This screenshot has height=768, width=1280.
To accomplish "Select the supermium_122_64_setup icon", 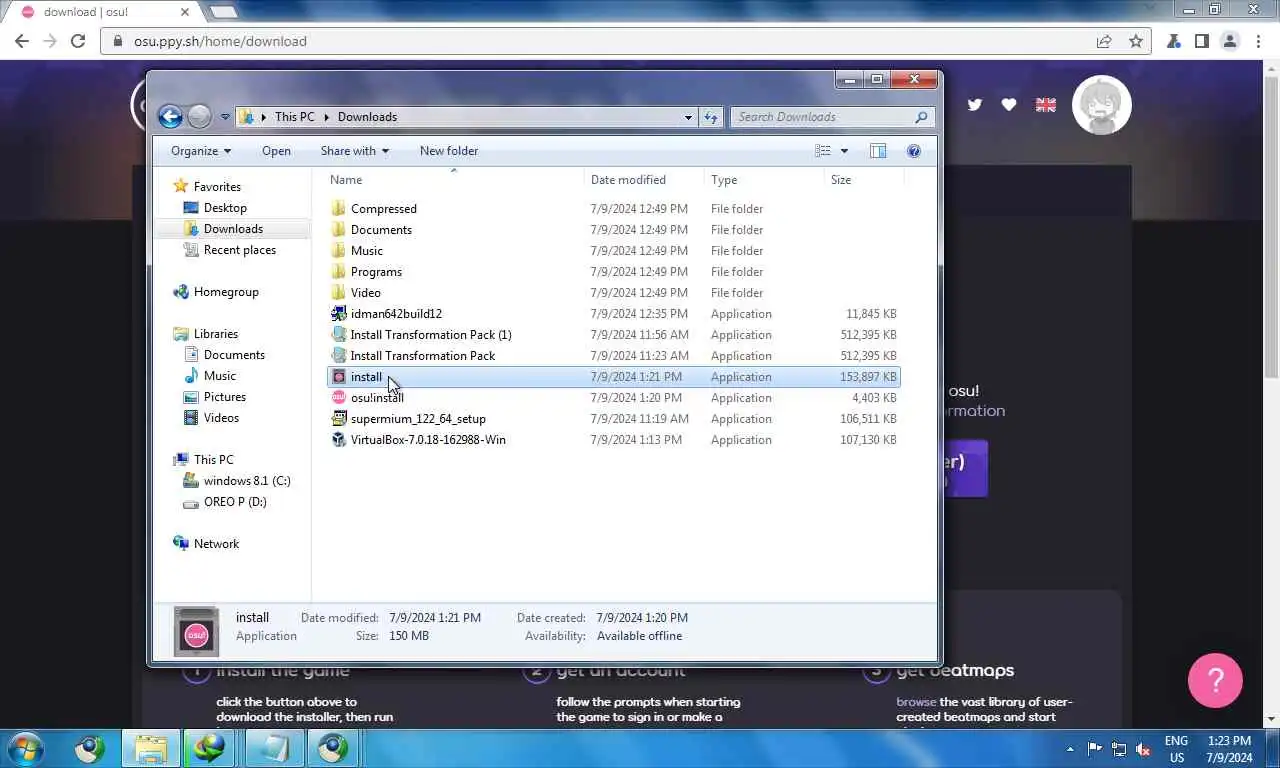I will [x=339, y=419].
